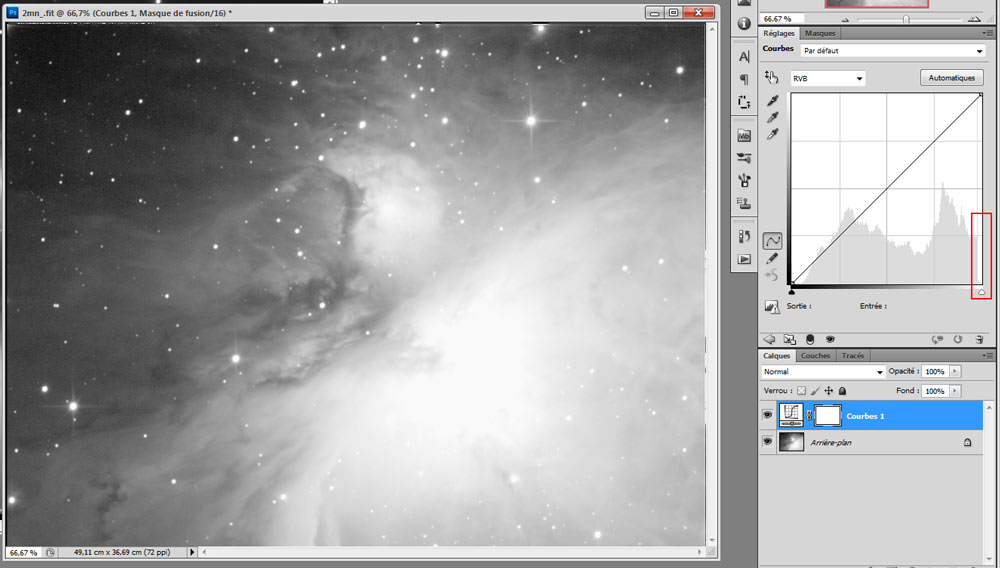Switch to the Couches tab

click(x=815, y=356)
